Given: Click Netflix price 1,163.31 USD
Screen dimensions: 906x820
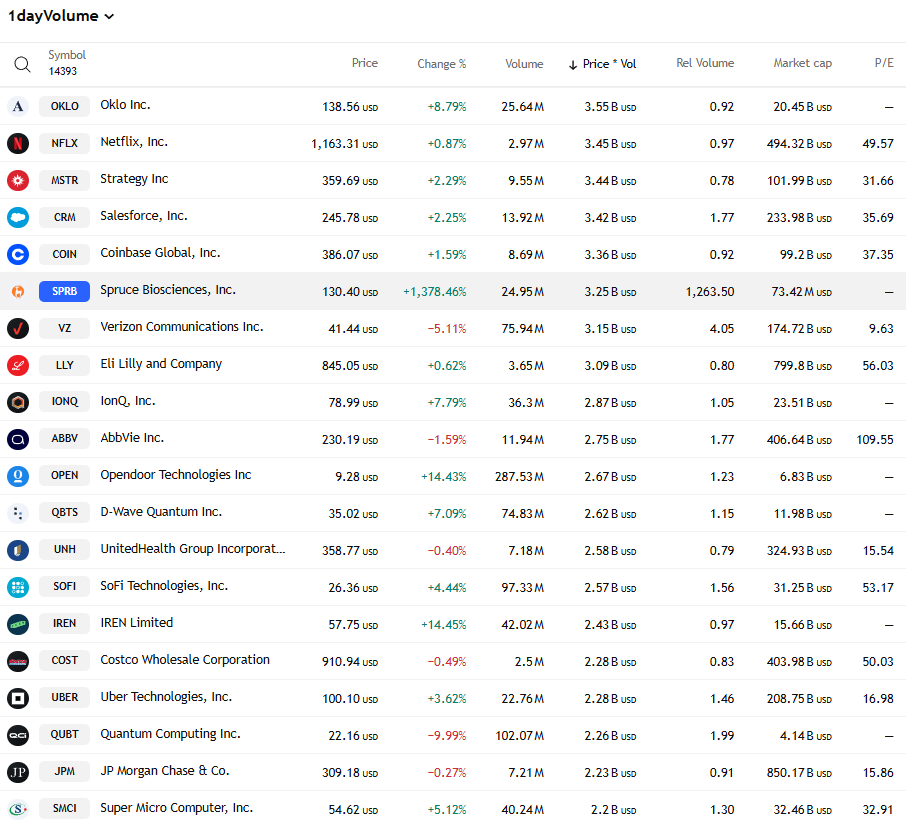Looking at the screenshot, I should coord(344,144).
